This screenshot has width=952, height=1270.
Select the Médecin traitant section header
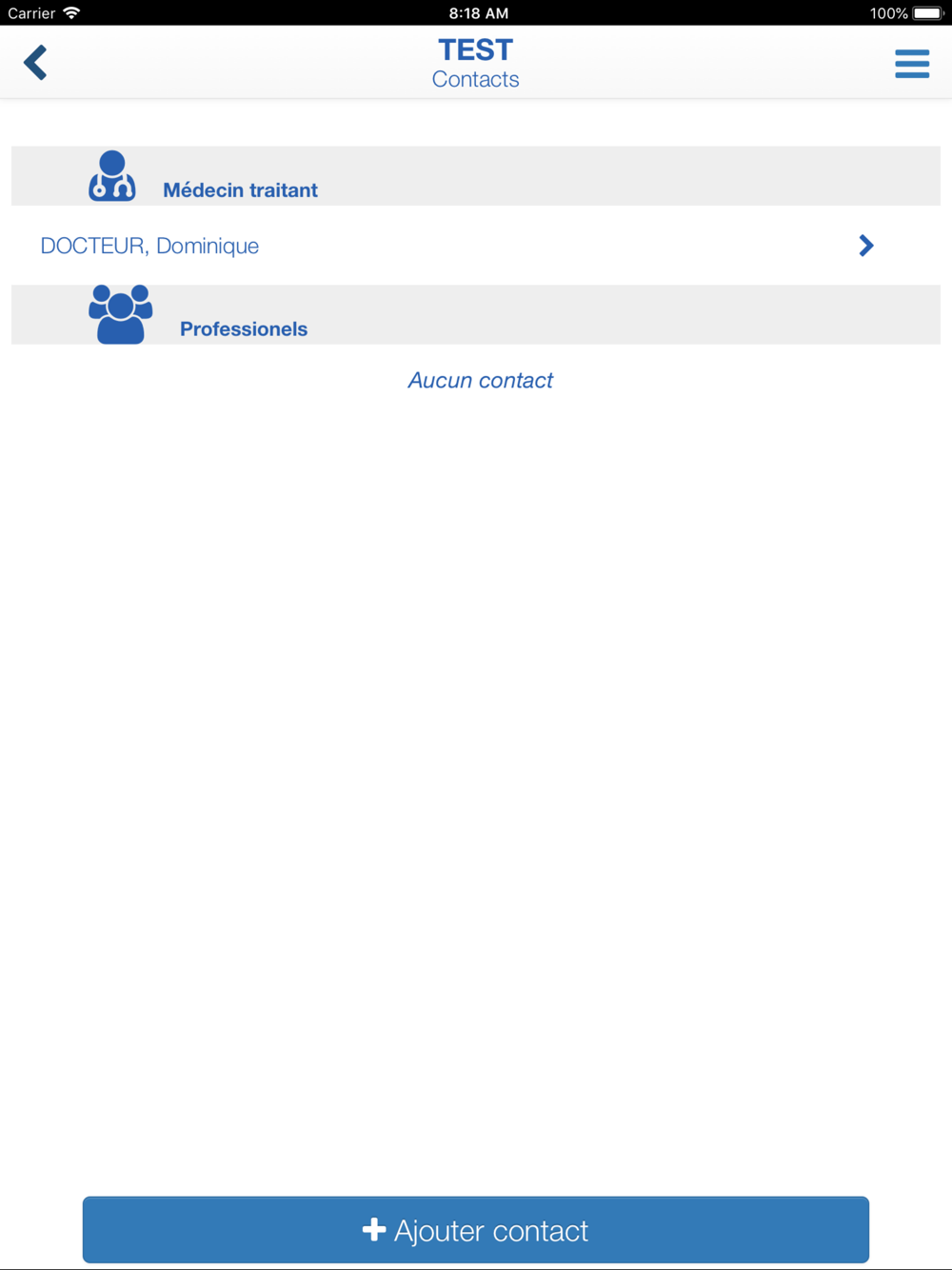point(476,176)
